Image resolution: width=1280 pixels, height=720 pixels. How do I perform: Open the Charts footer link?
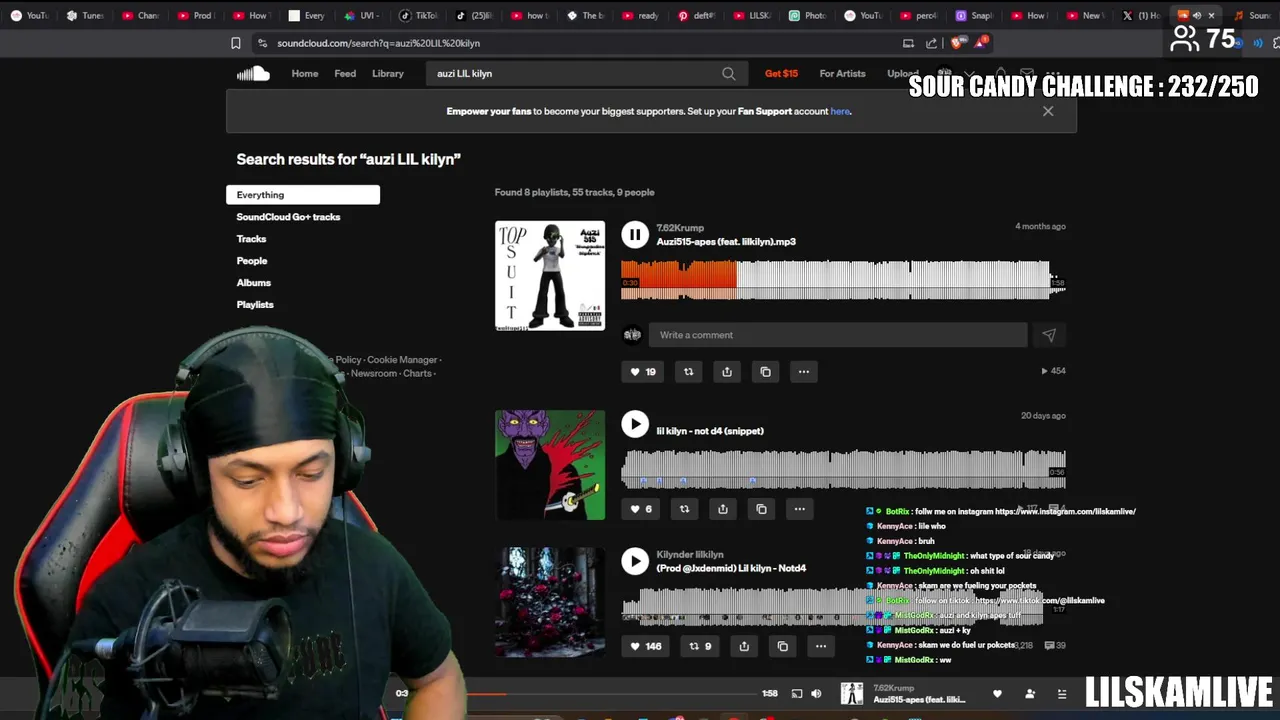click(x=418, y=374)
